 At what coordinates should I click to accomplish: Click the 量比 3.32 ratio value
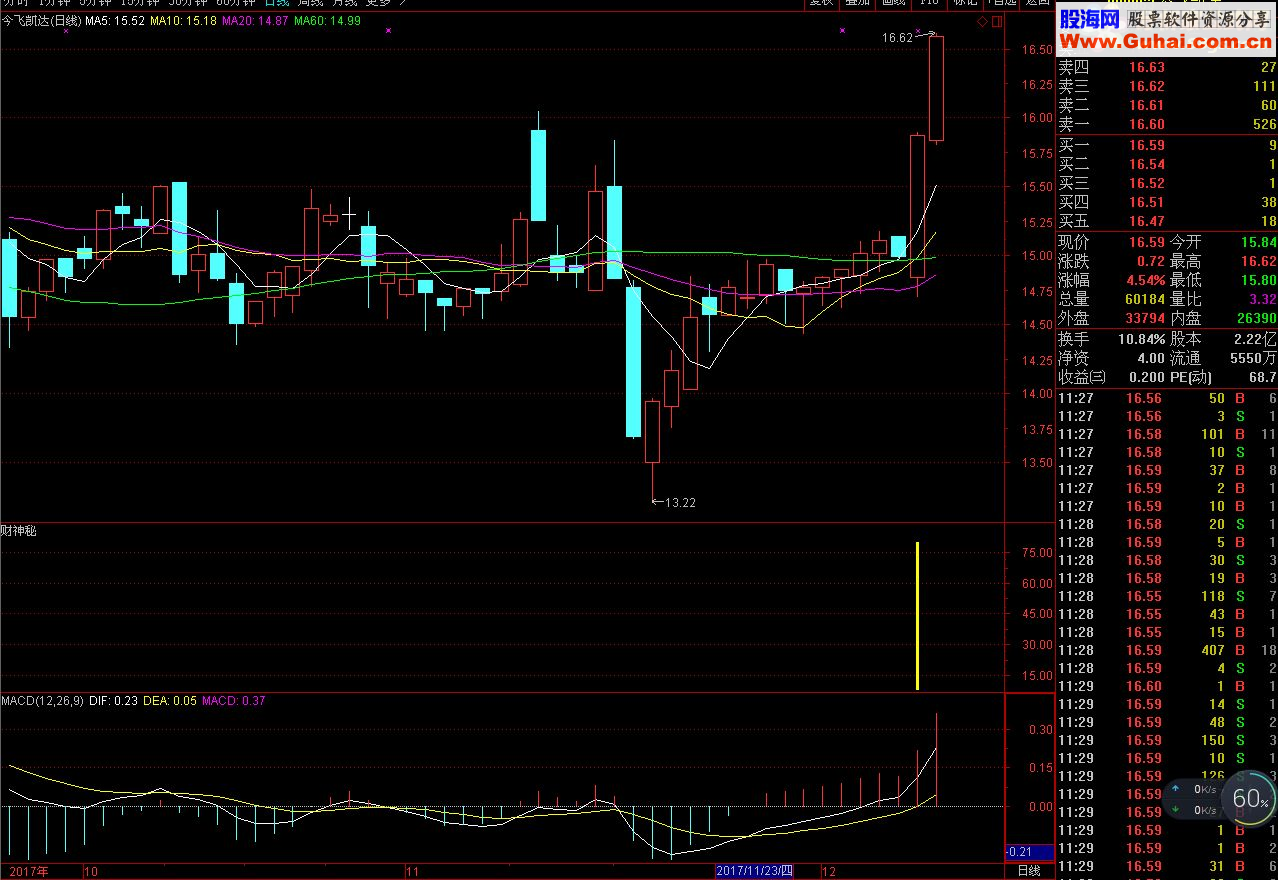point(1261,299)
